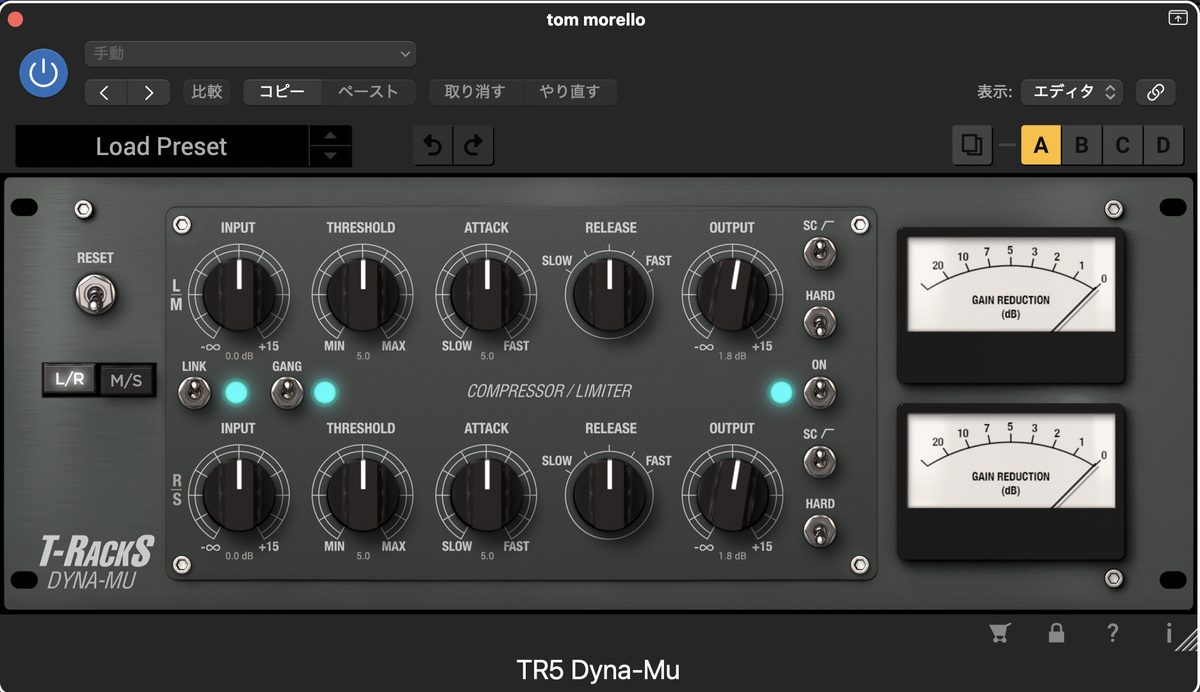Select snapshot B
This screenshot has height=692, width=1200.
(x=1082, y=146)
